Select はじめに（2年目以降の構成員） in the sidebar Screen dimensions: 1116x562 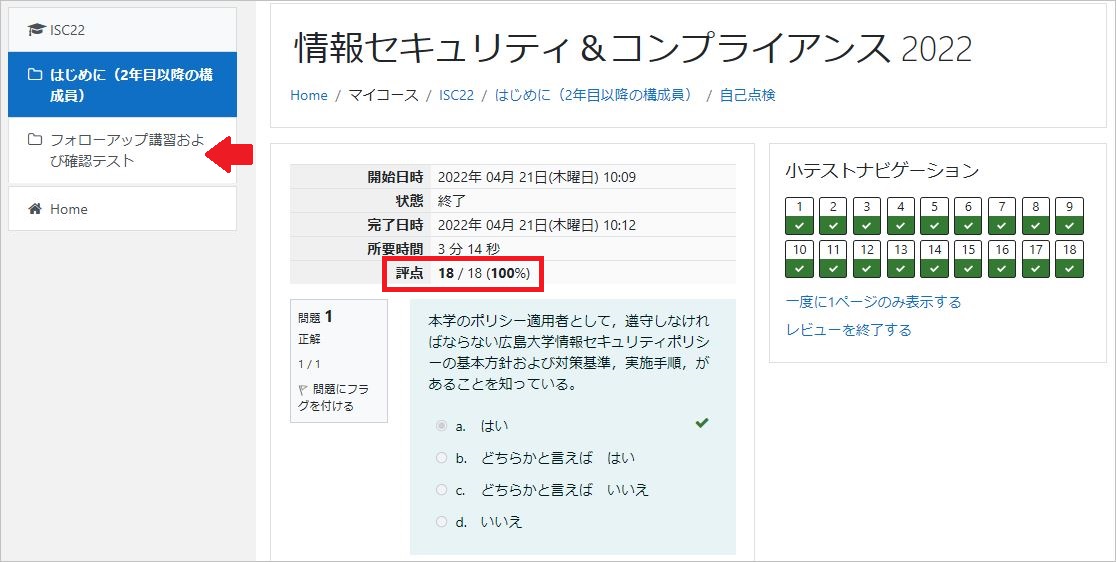coord(122,85)
